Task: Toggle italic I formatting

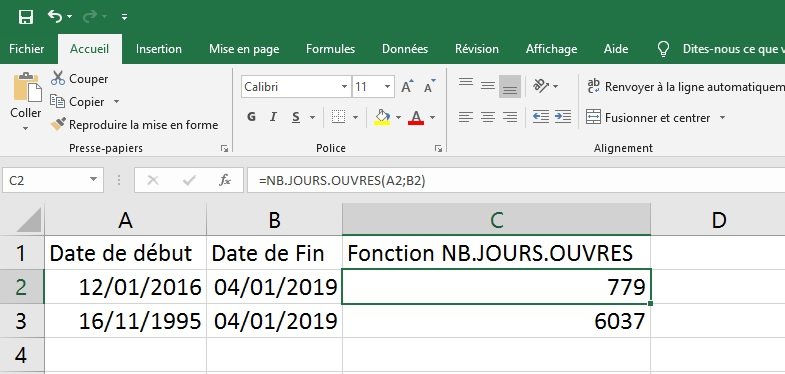Action: click(x=273, y=117)
